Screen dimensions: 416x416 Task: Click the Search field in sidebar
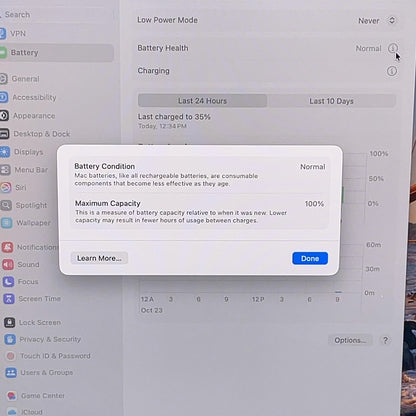click(57, 15)
